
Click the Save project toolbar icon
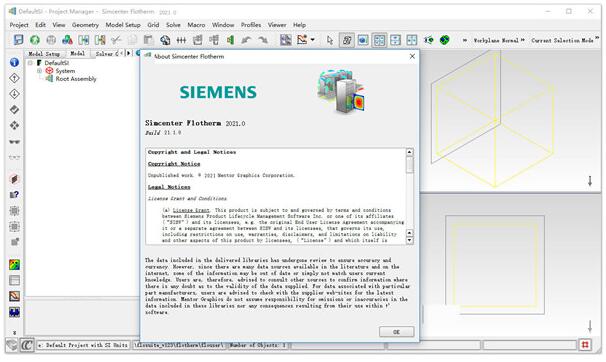18,40
